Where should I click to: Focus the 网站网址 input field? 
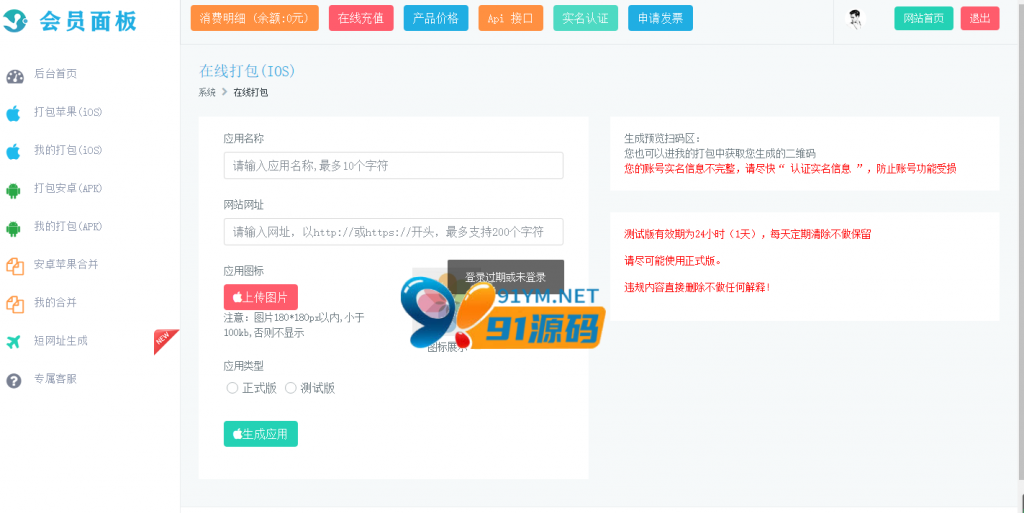click(393, 232)
